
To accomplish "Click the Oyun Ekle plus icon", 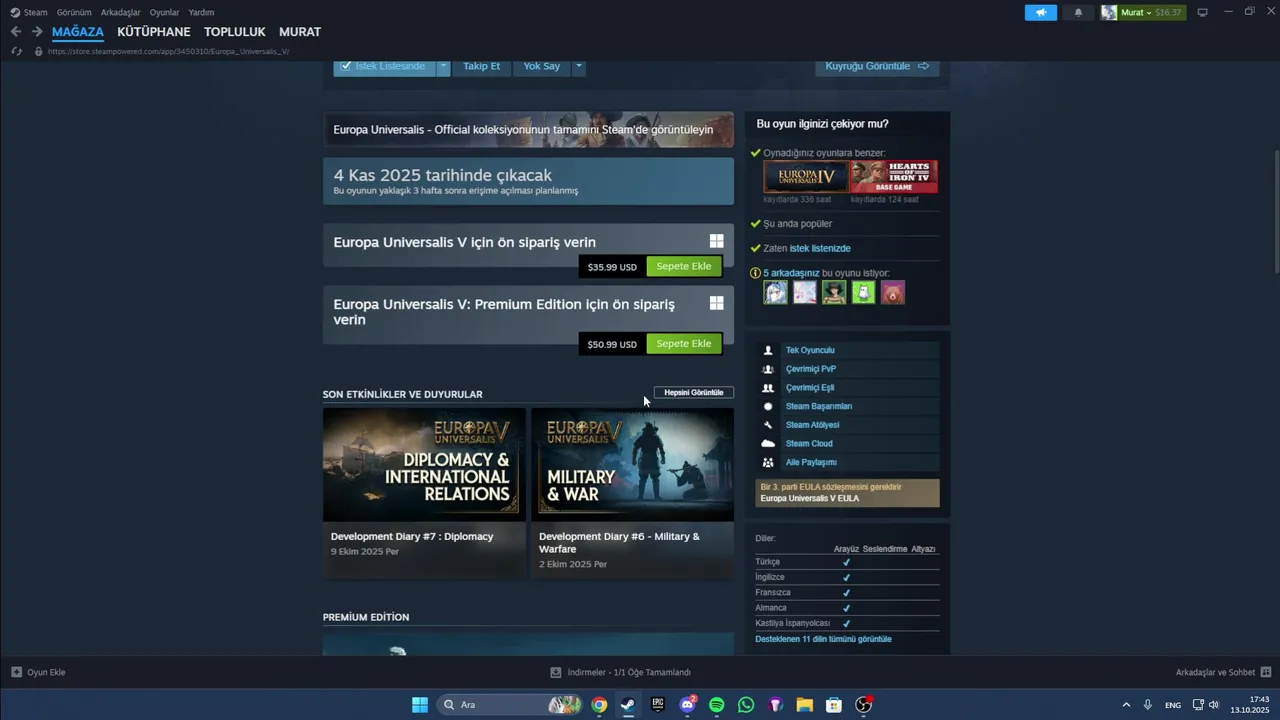I will pyautogui.click(x=16, y=672).
